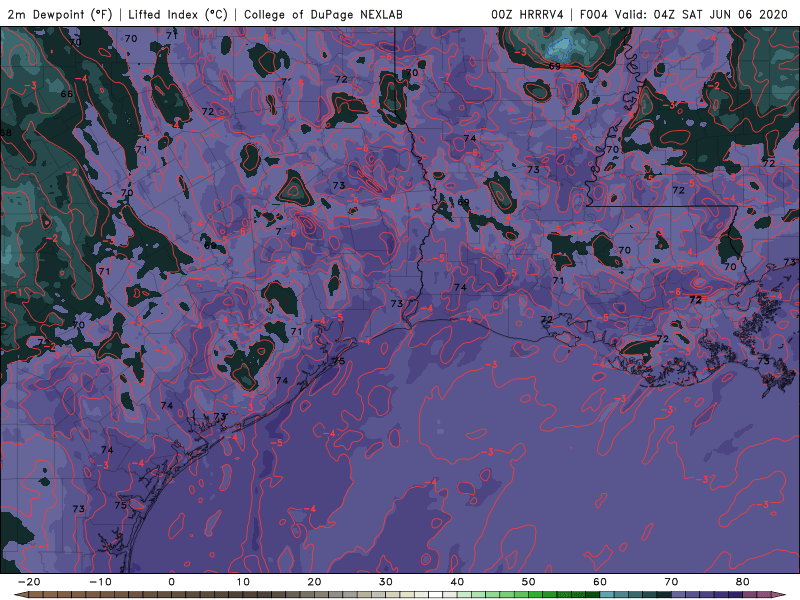Click the '60' color scale label
The image size is (800, 600).
(600, 582)
